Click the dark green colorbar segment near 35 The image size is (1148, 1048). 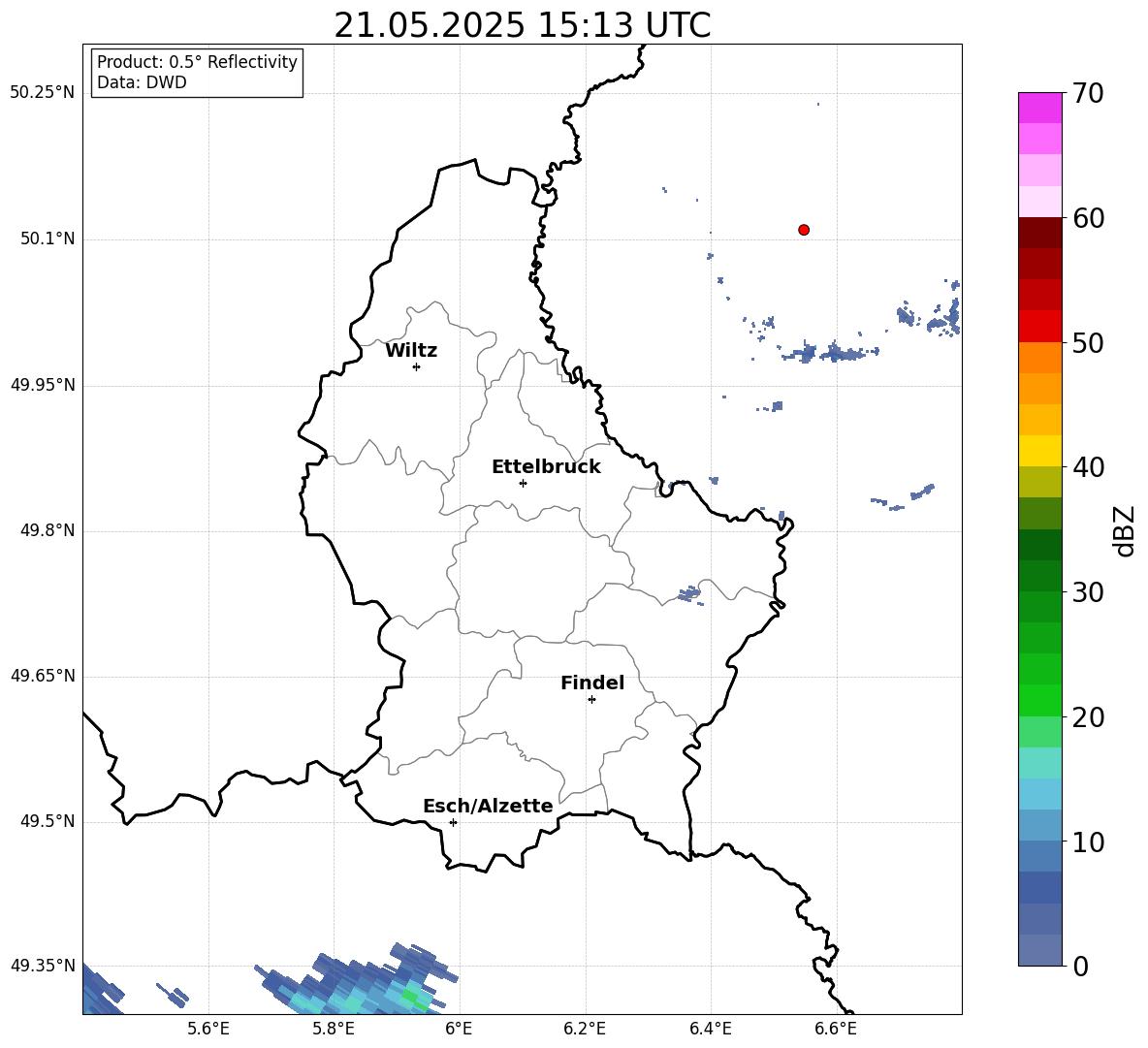pyautogui.click(x=1040, y=545)
